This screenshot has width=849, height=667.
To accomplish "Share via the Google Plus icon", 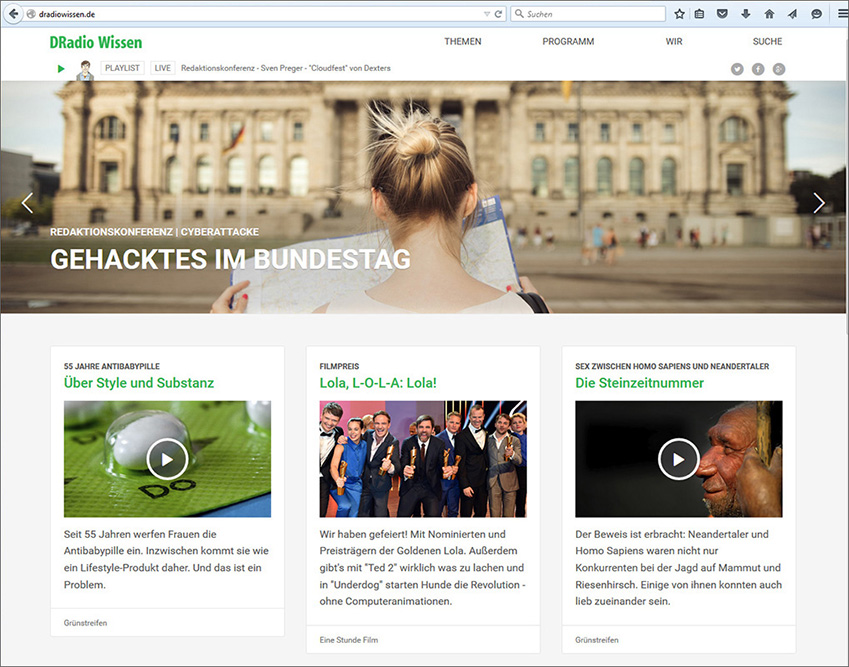I will click(x=779, y=69).
